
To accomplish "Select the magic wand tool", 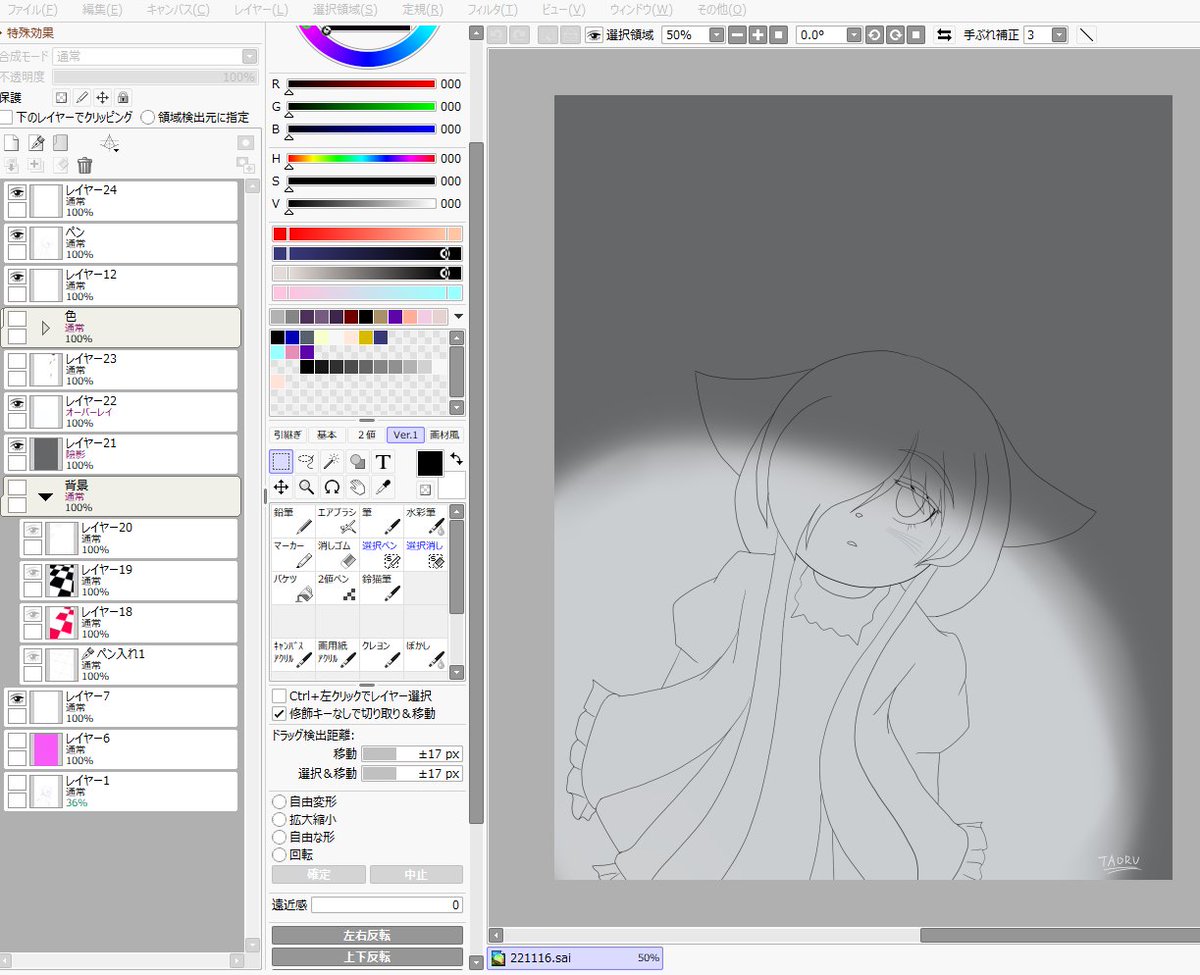I will click(x=332, y=461).
